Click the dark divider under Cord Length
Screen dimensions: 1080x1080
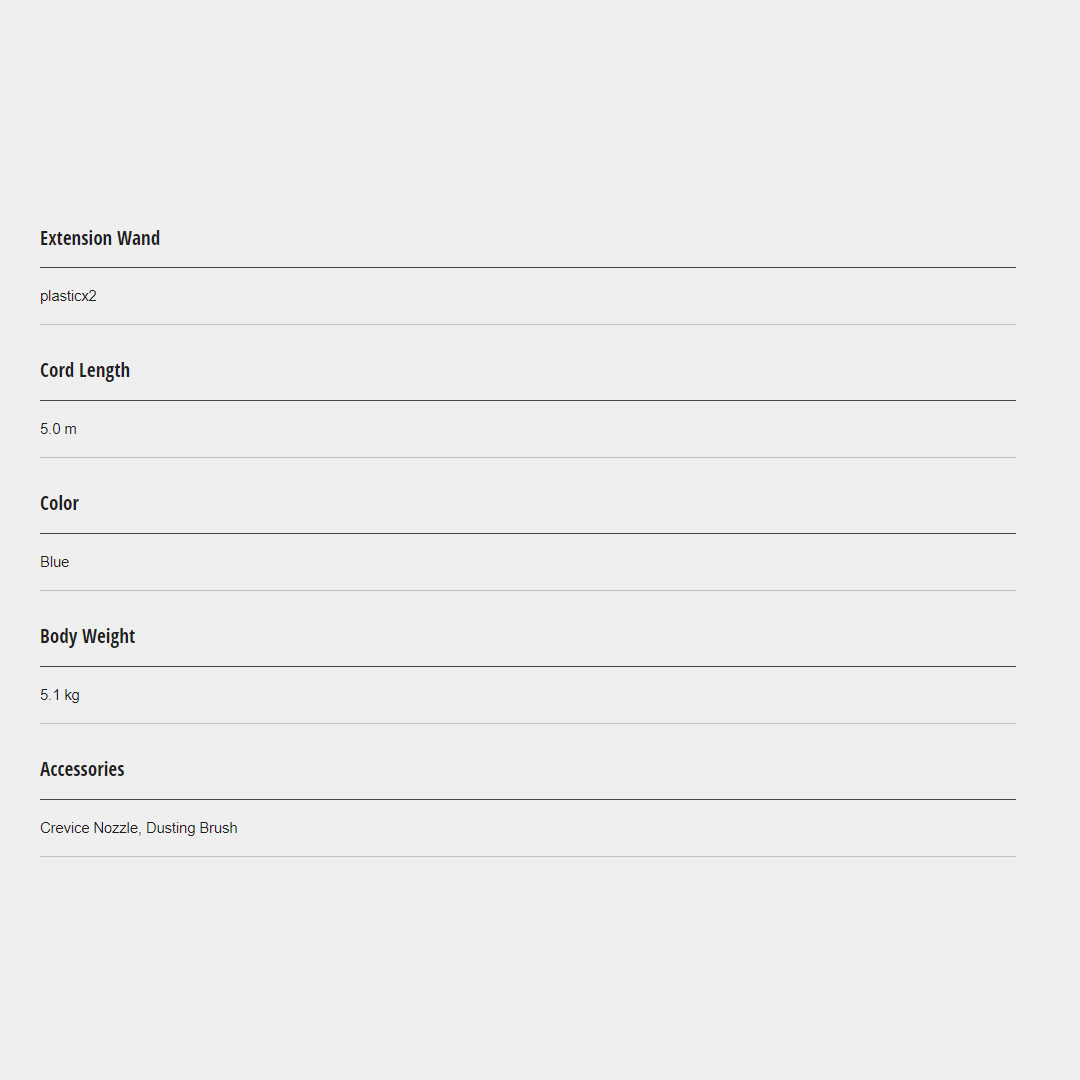pos(528,400)
